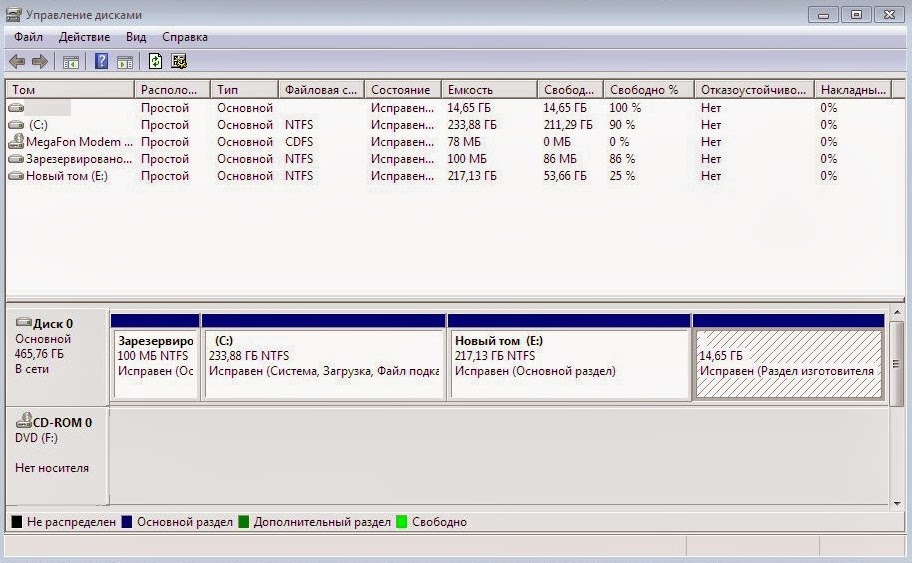Click the Back arrow toolbar icon
Viewport: 912px width, 563px height.
[x=16, y=62]
